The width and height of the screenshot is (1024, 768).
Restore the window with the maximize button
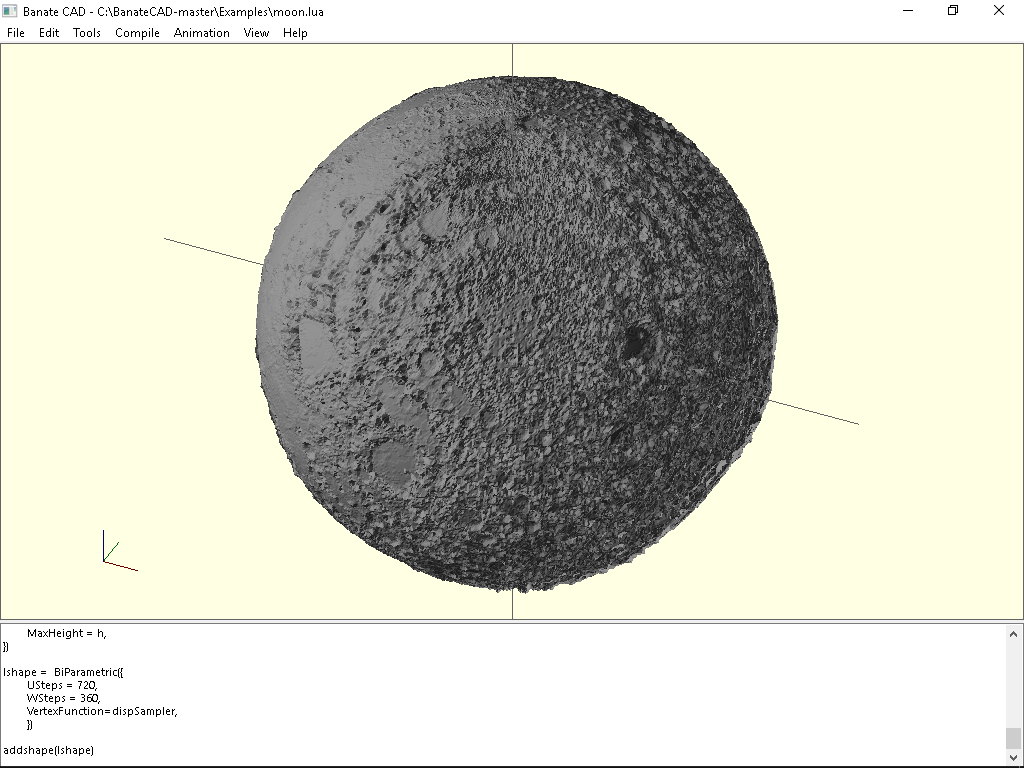coord(952,10)
